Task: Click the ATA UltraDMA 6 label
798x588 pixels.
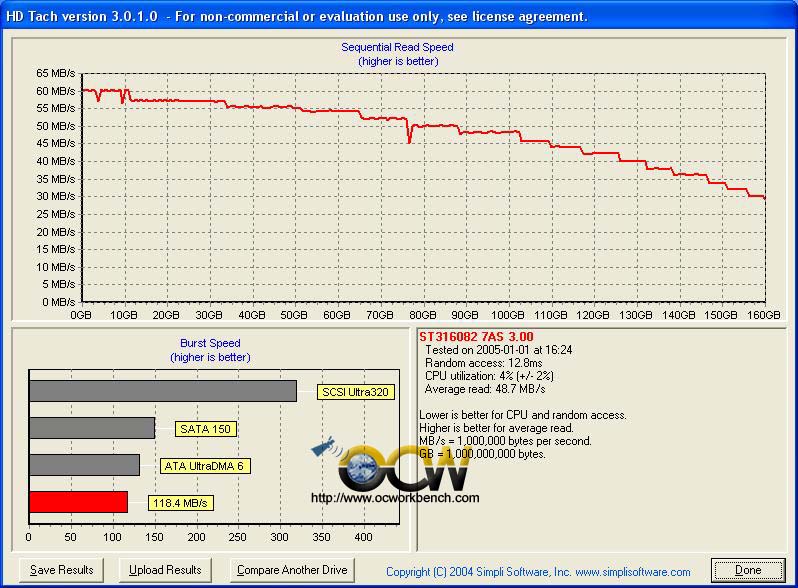Action: pos(205,466)
